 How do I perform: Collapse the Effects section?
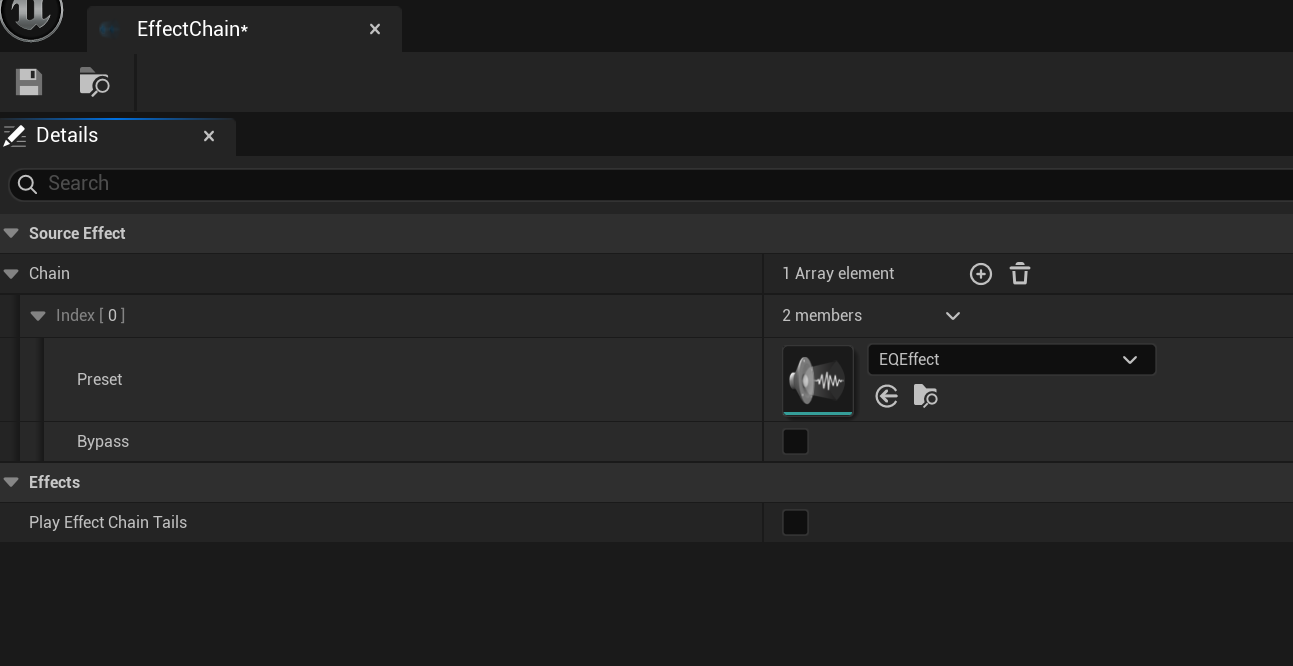[x=11, y=483]
